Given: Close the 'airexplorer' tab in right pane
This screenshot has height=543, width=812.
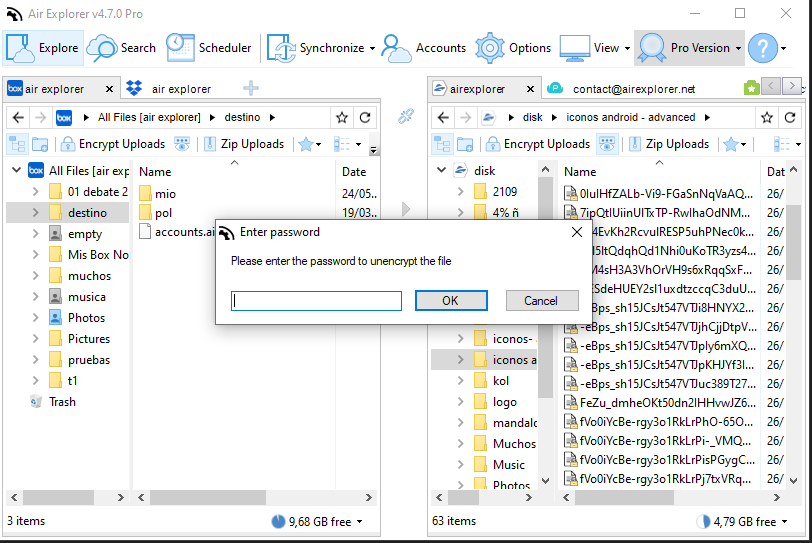Looking at the screenshot, I should [530, 89].
